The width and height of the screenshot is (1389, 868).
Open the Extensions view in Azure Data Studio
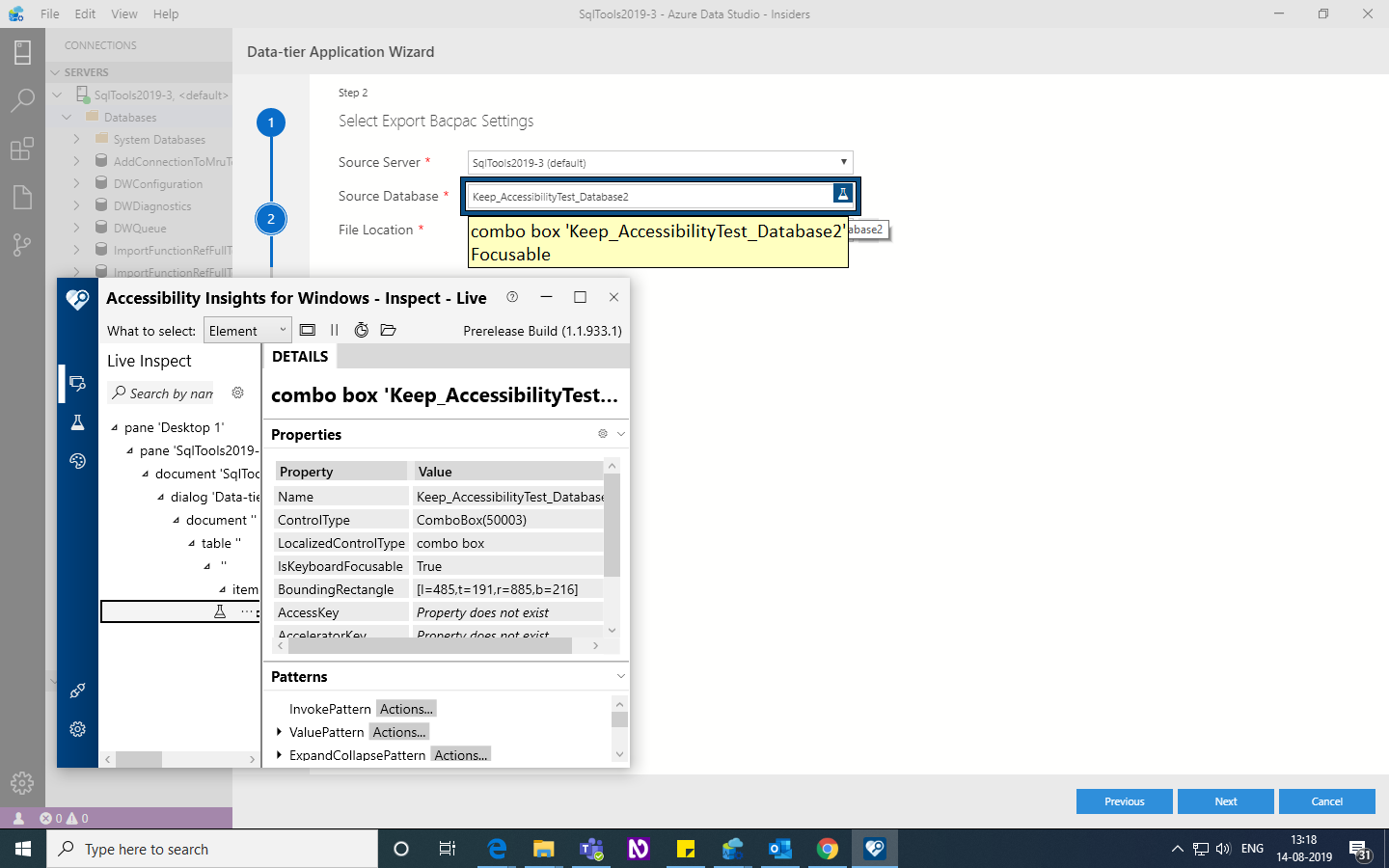tap(22, 148)
